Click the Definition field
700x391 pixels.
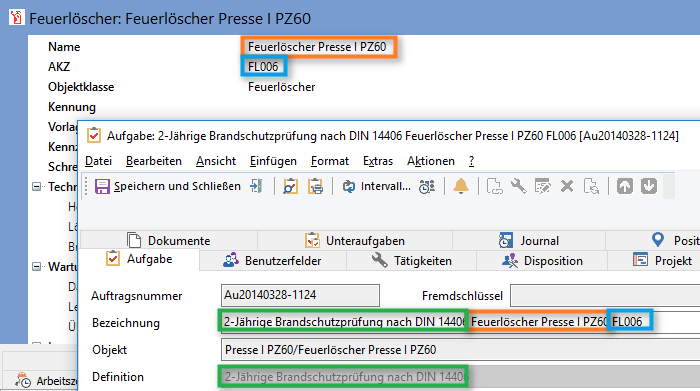click(x=460, y=377)
